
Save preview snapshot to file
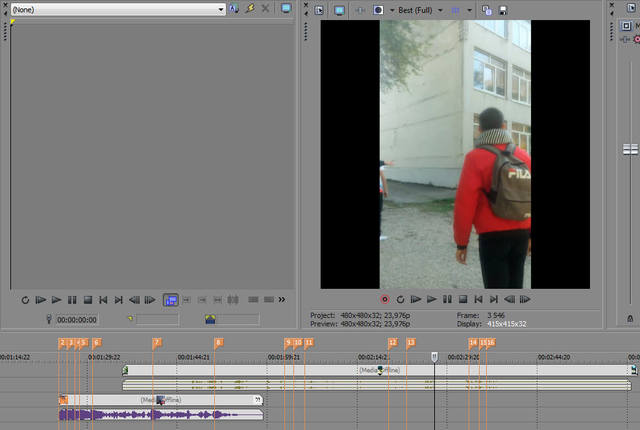click(x=503, y=10)
